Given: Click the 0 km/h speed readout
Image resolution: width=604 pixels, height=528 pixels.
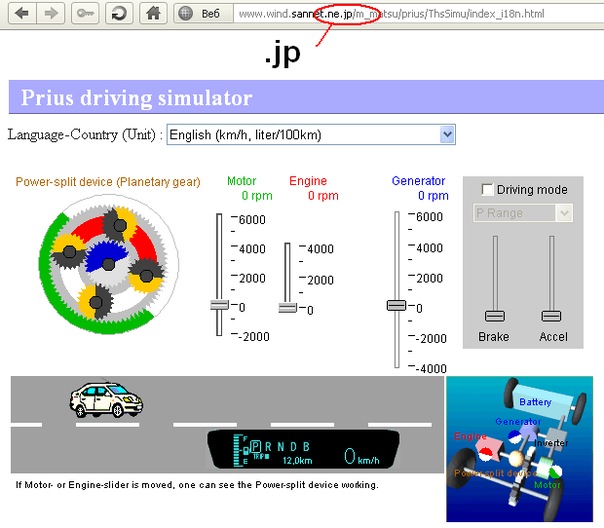Looking at the screenshot, I should coord(361,456).
